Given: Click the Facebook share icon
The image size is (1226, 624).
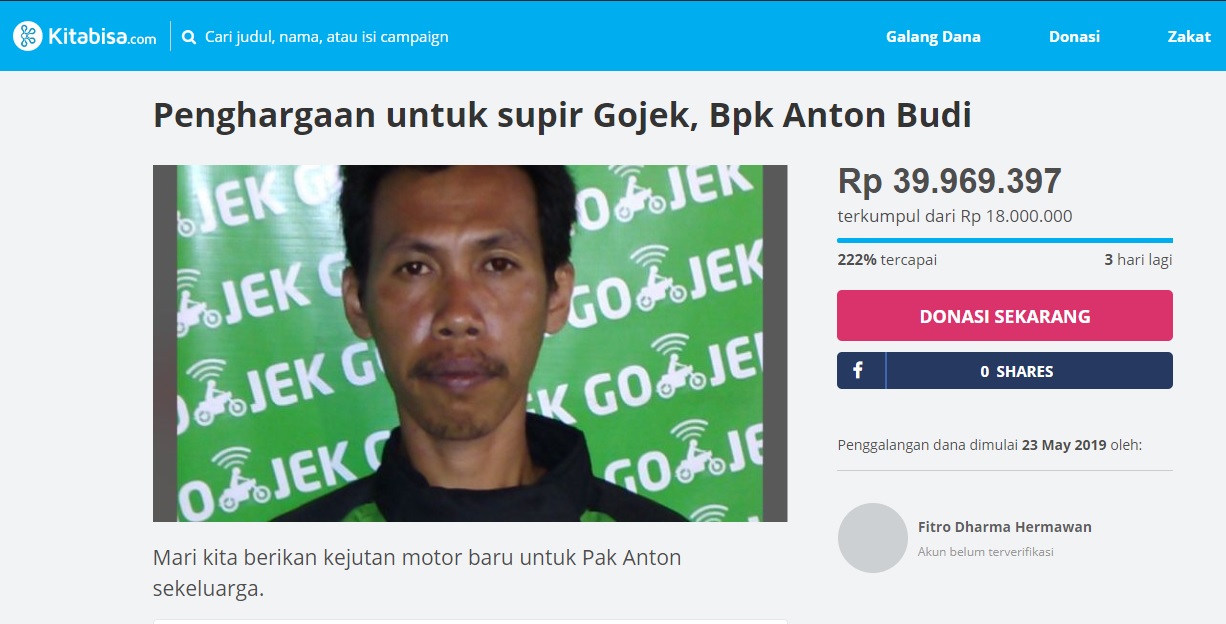Looking at the screenshot, I should pyautogui.click(x=858, y=370).
